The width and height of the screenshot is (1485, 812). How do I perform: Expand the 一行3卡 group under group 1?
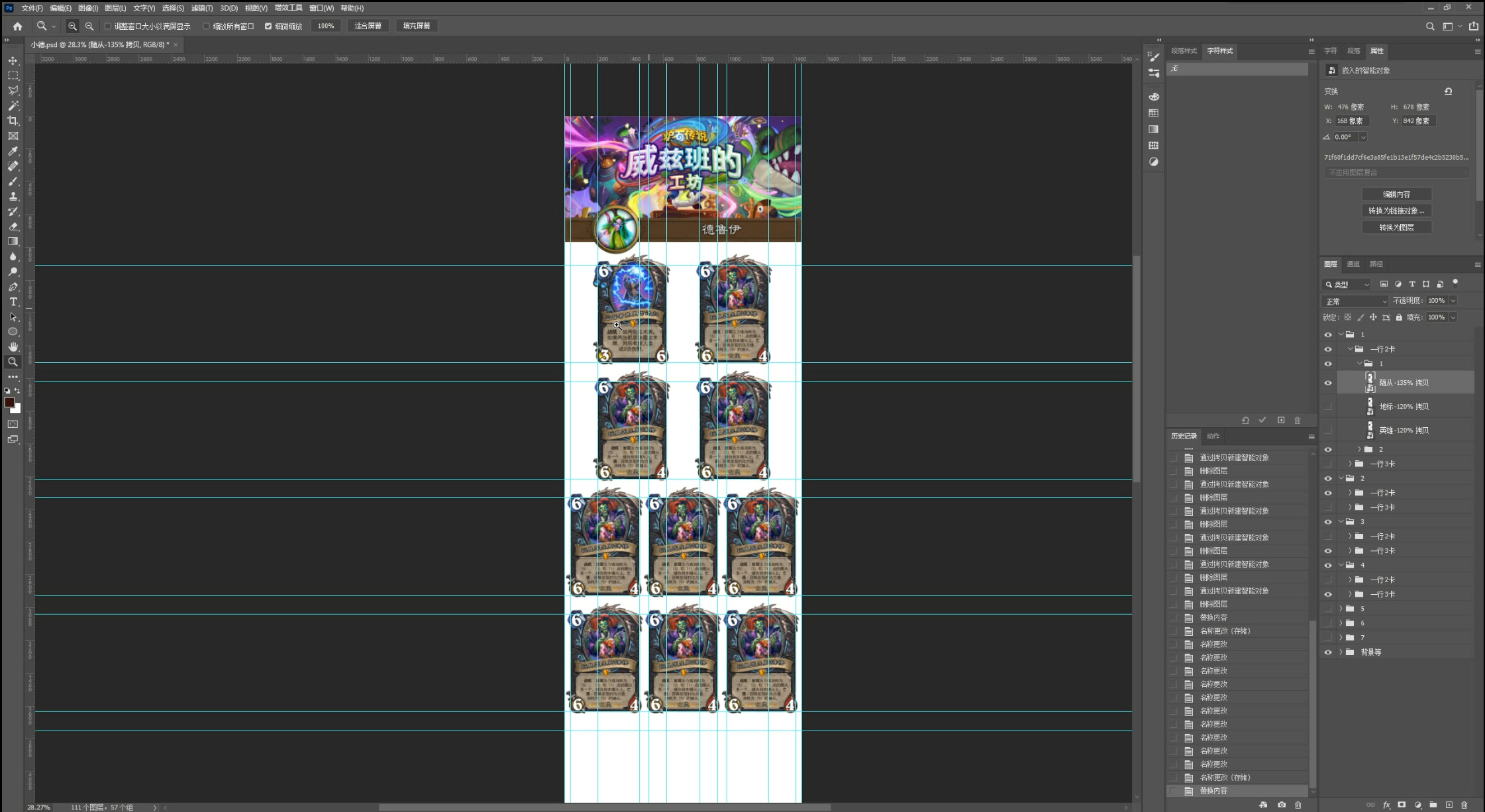pyautogui.click(x=1350, y=464)
